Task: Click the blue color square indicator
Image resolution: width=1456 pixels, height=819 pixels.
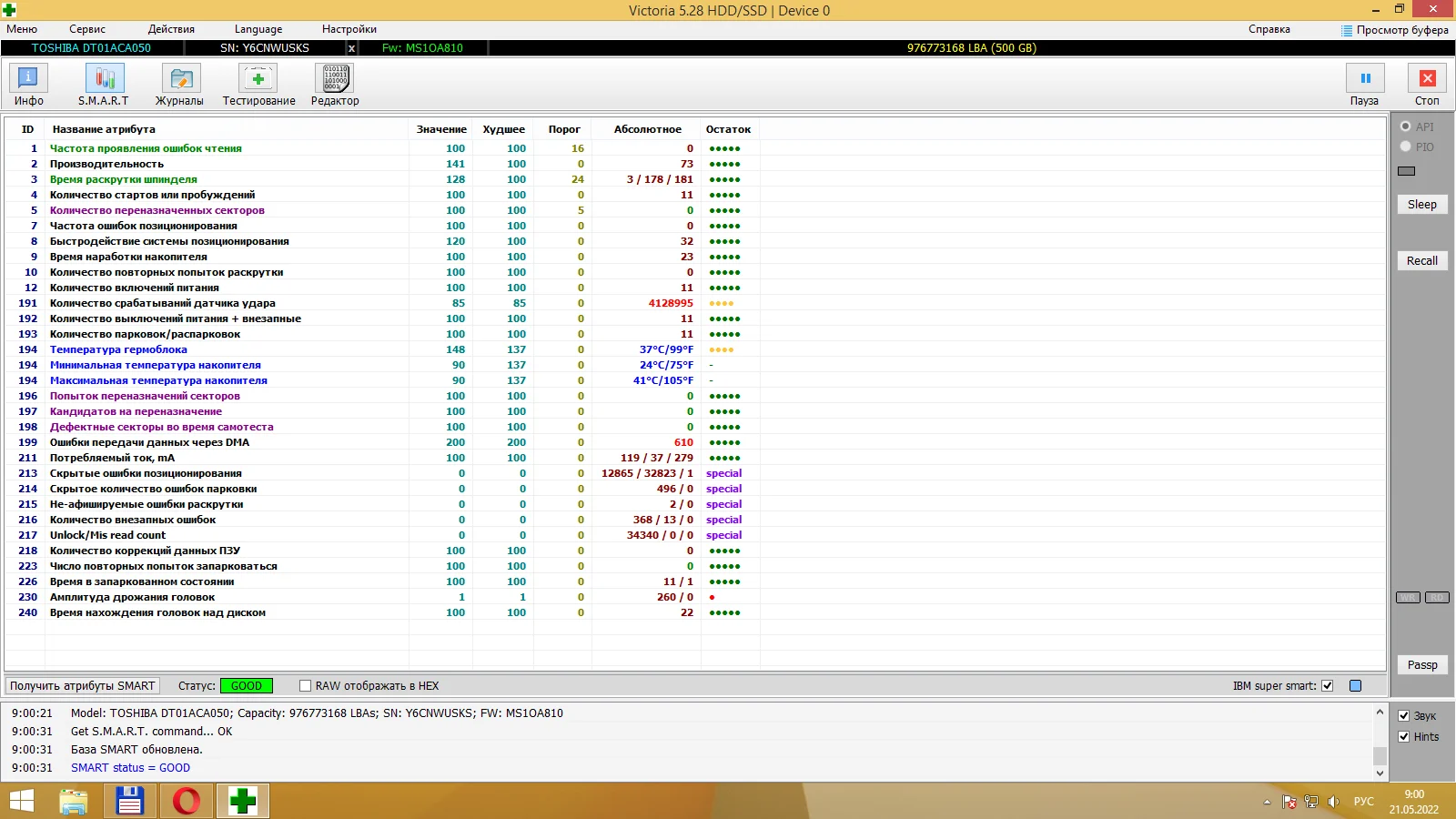Action: [1355, 686]
